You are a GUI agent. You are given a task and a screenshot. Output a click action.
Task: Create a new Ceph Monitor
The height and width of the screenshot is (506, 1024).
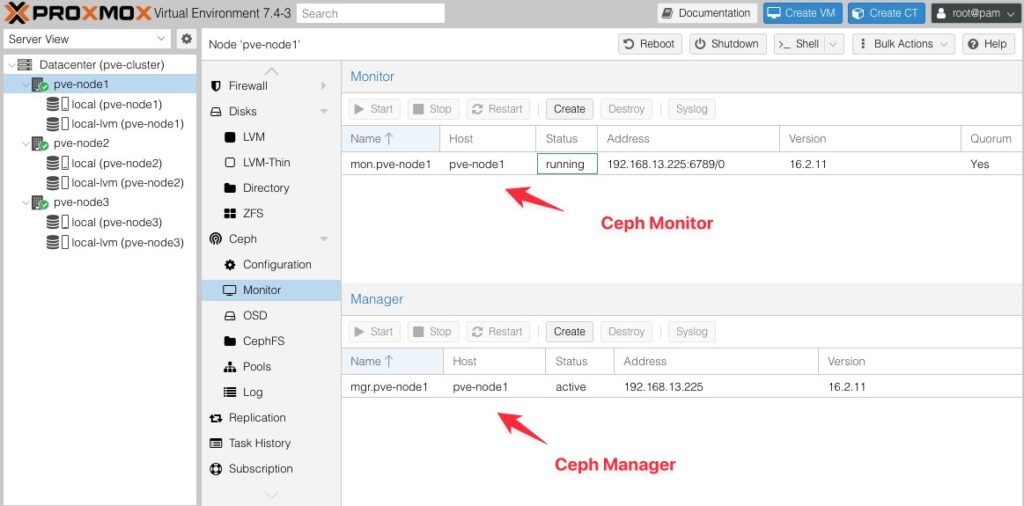tap(569, 109)
